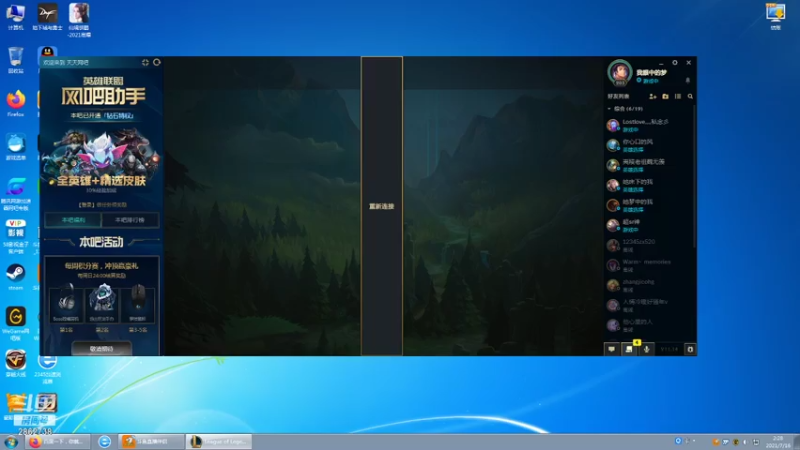Click the add friend icon
This screenshot has height=450, width=800.
coord(653,96)
